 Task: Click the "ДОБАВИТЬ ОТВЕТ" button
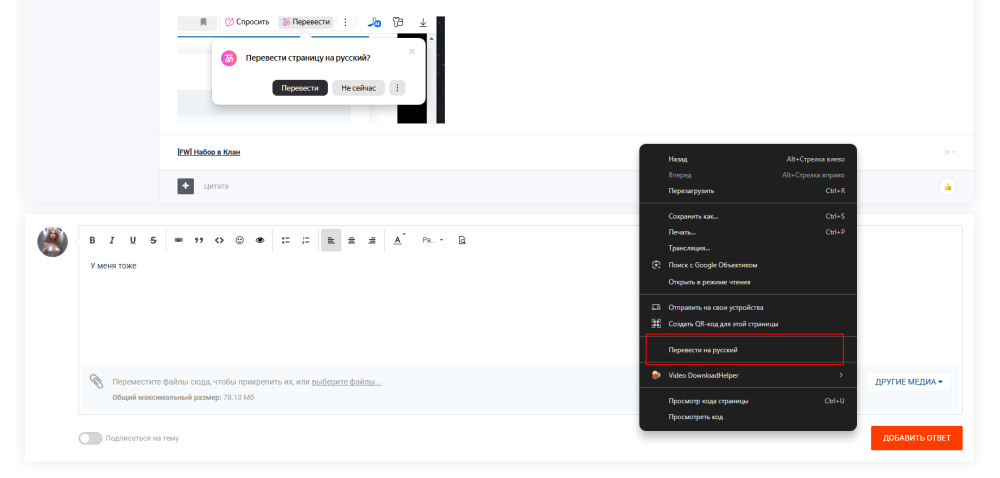916,438
